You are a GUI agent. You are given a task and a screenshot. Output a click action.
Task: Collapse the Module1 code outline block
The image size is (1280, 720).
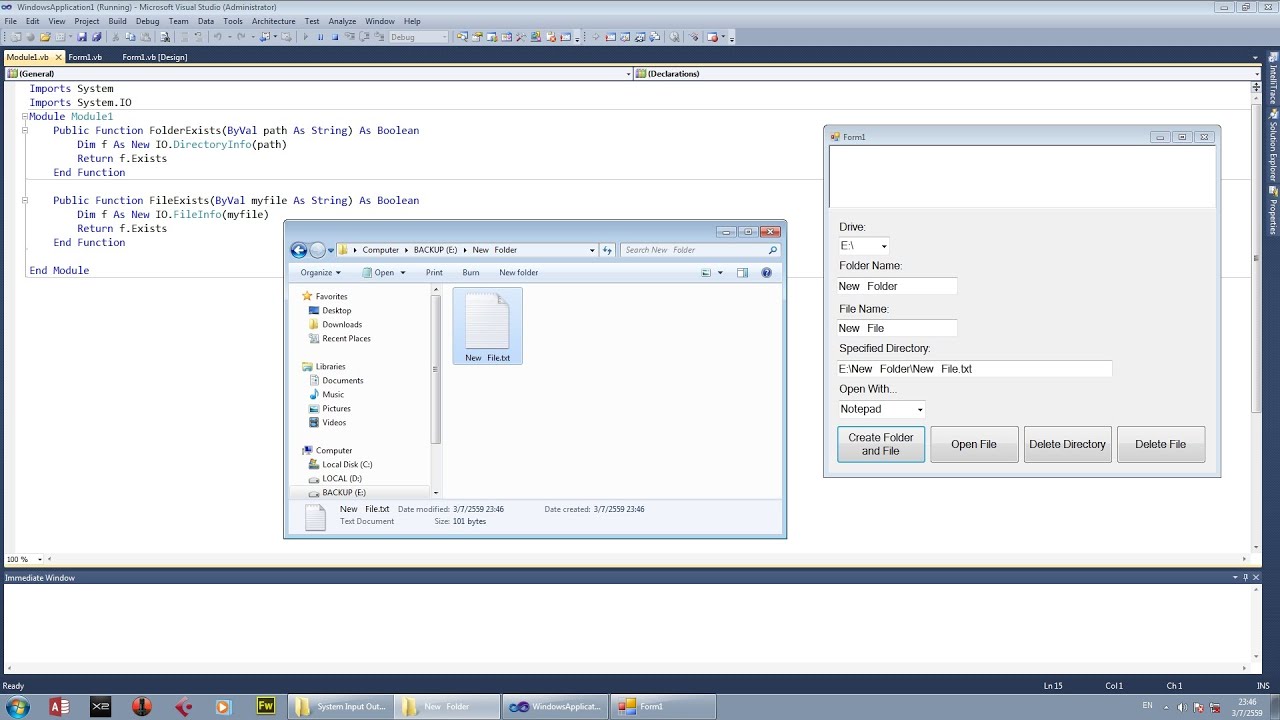(x=23, y=117)
